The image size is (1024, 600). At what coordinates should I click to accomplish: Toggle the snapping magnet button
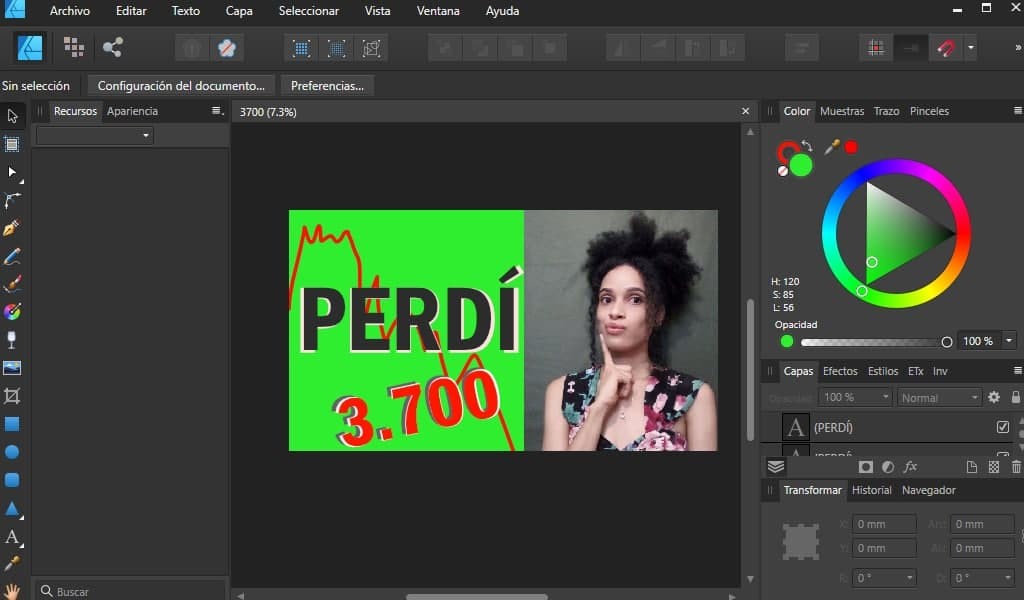point(945,48)
